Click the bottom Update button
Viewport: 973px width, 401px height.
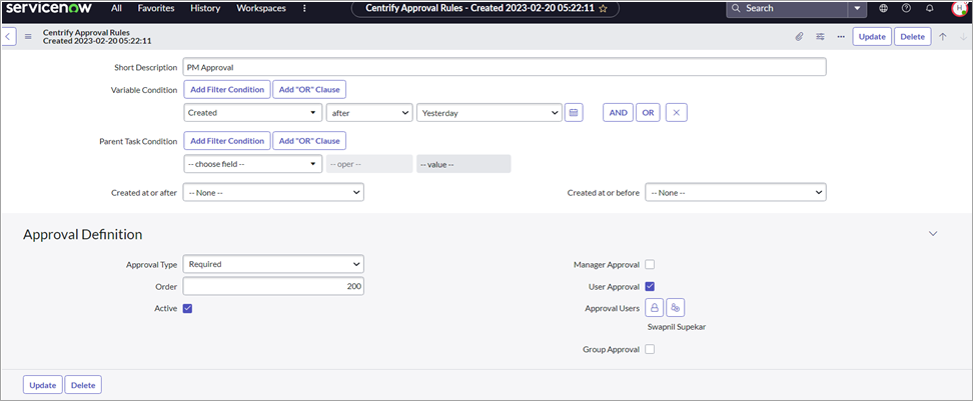pyautogui.click(x=42, y=385)
